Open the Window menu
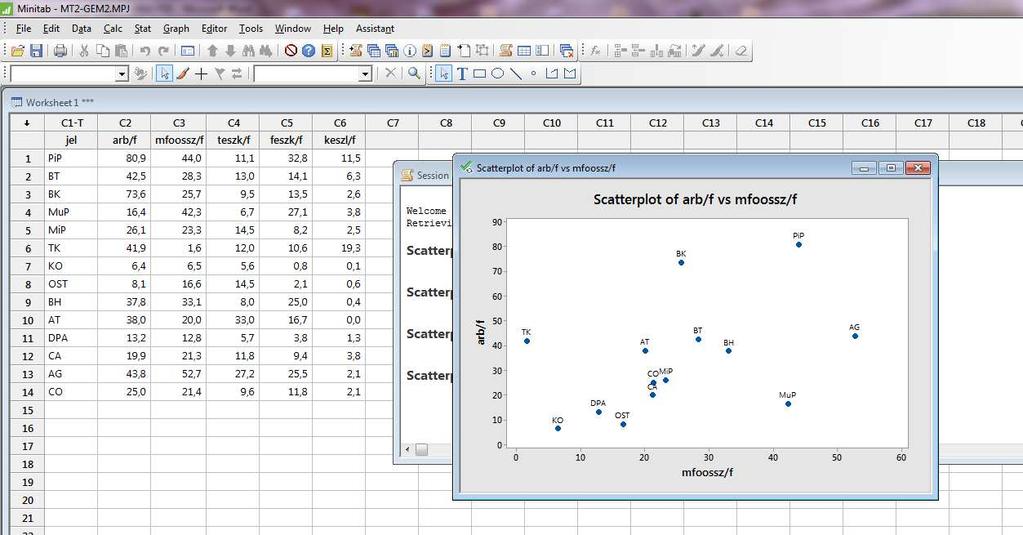 292,29
